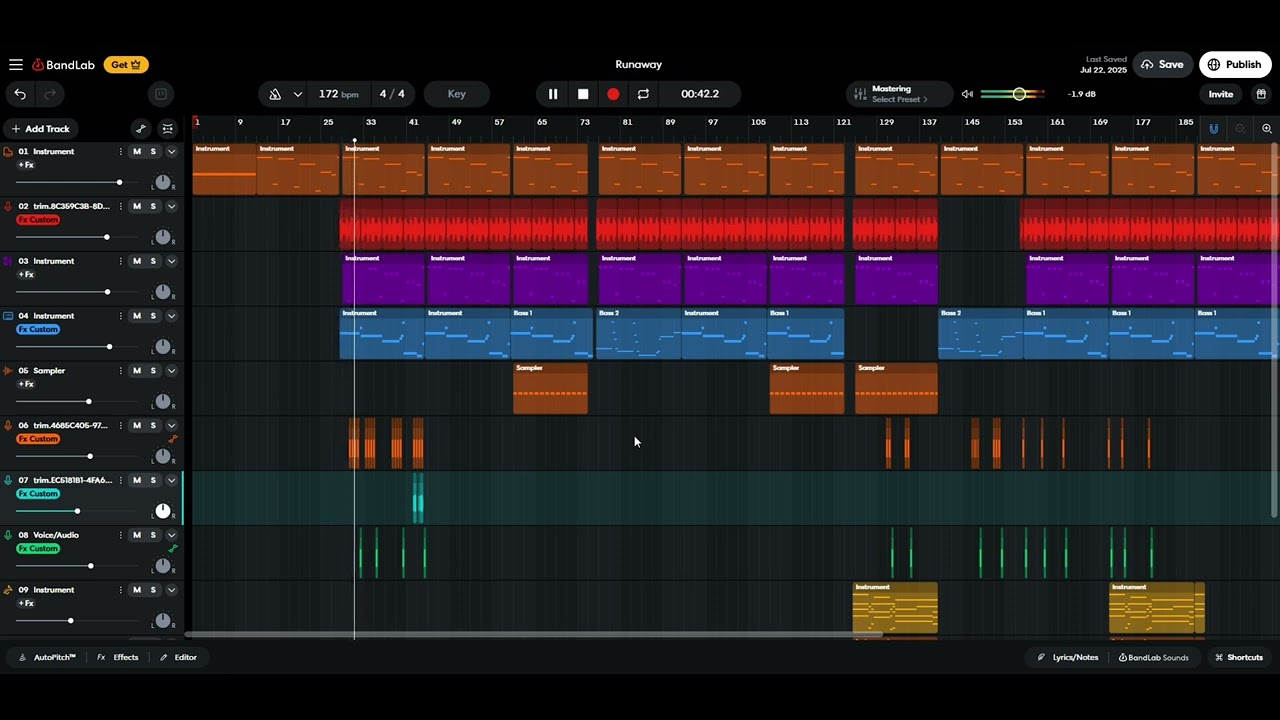Open BandLab Sounds panel

(1154, 657)
